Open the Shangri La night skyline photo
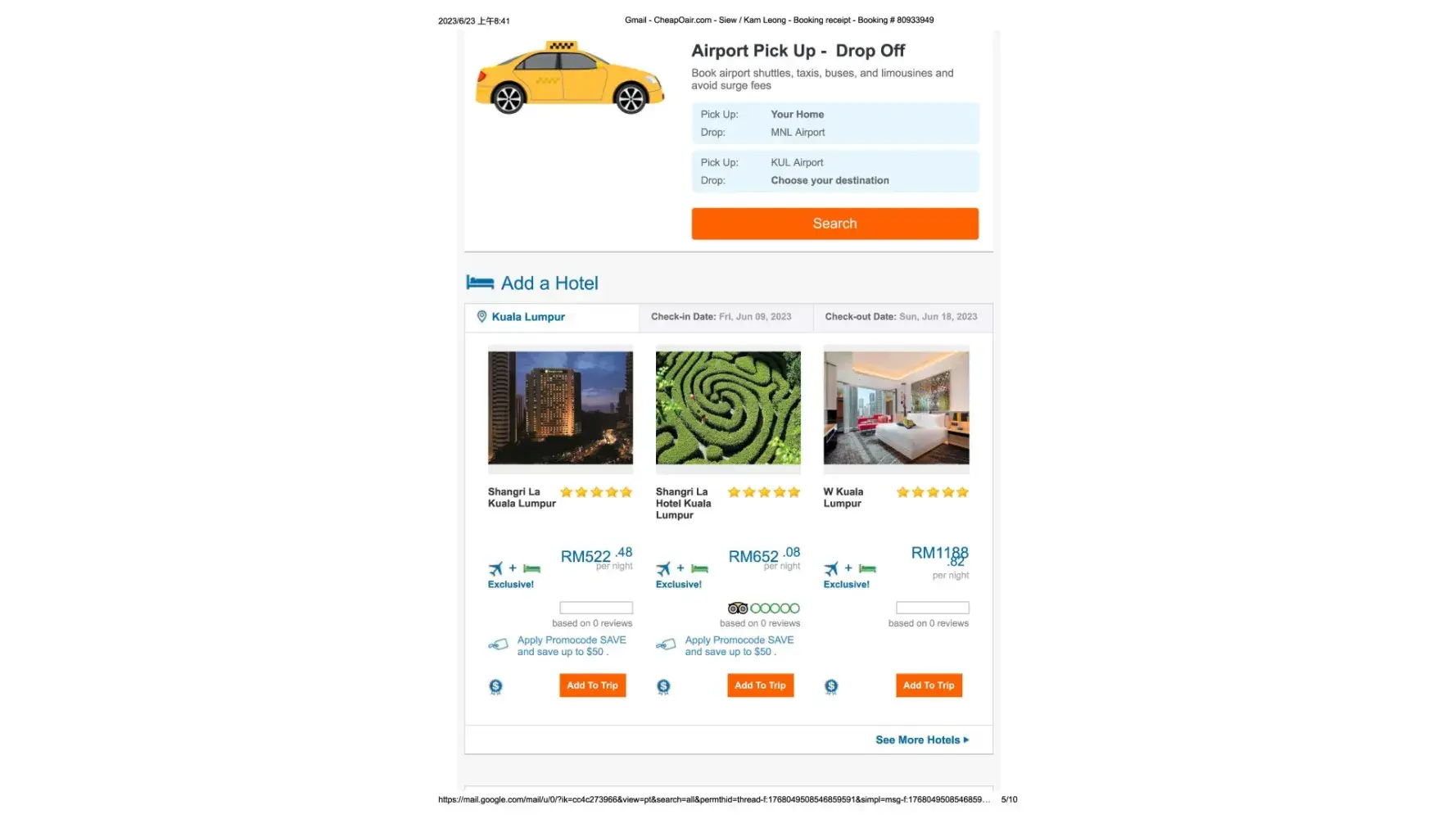This screenshot has height=819, width=1456. [560, 408]
